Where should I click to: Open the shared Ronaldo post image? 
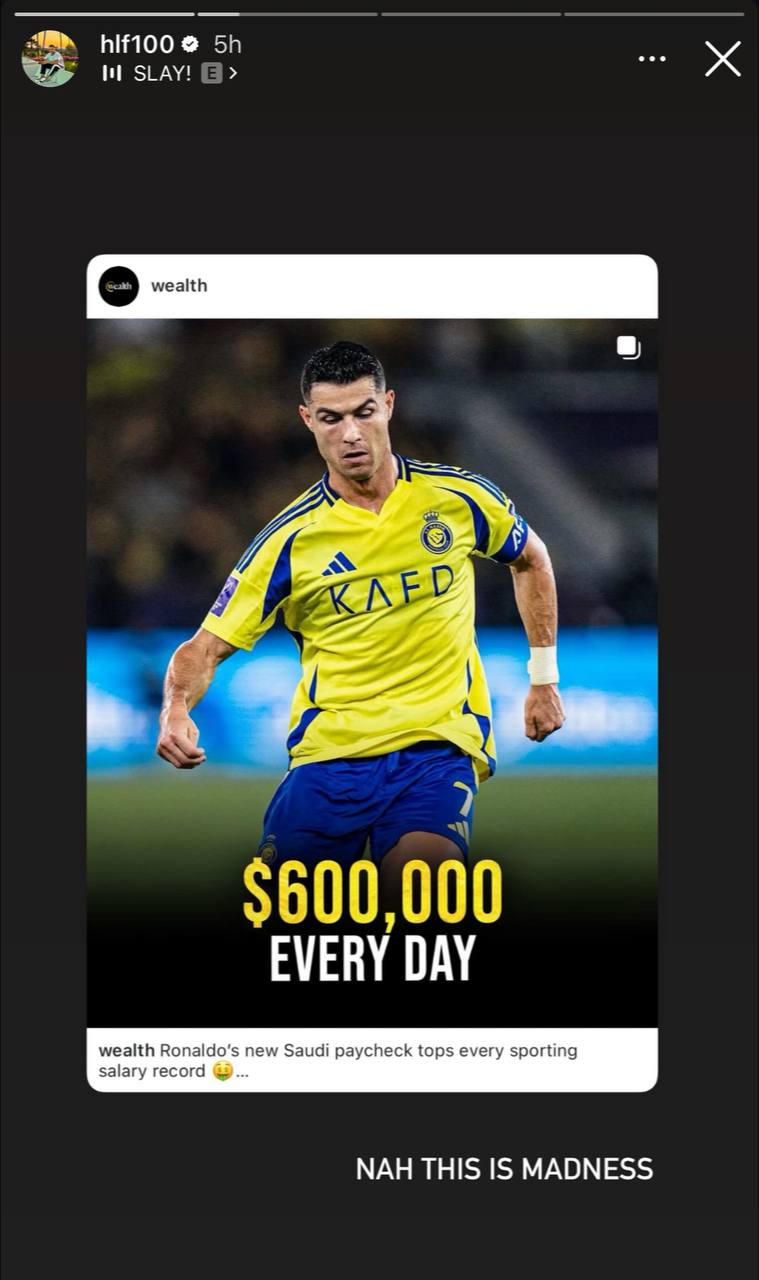[372, 672]
